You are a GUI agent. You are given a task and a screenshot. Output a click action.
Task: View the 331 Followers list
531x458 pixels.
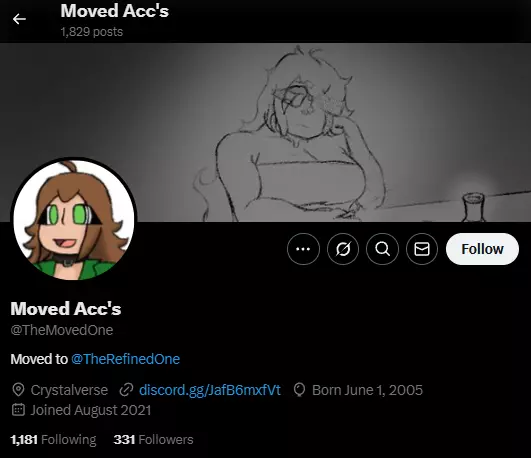click(x=153, y=440)
